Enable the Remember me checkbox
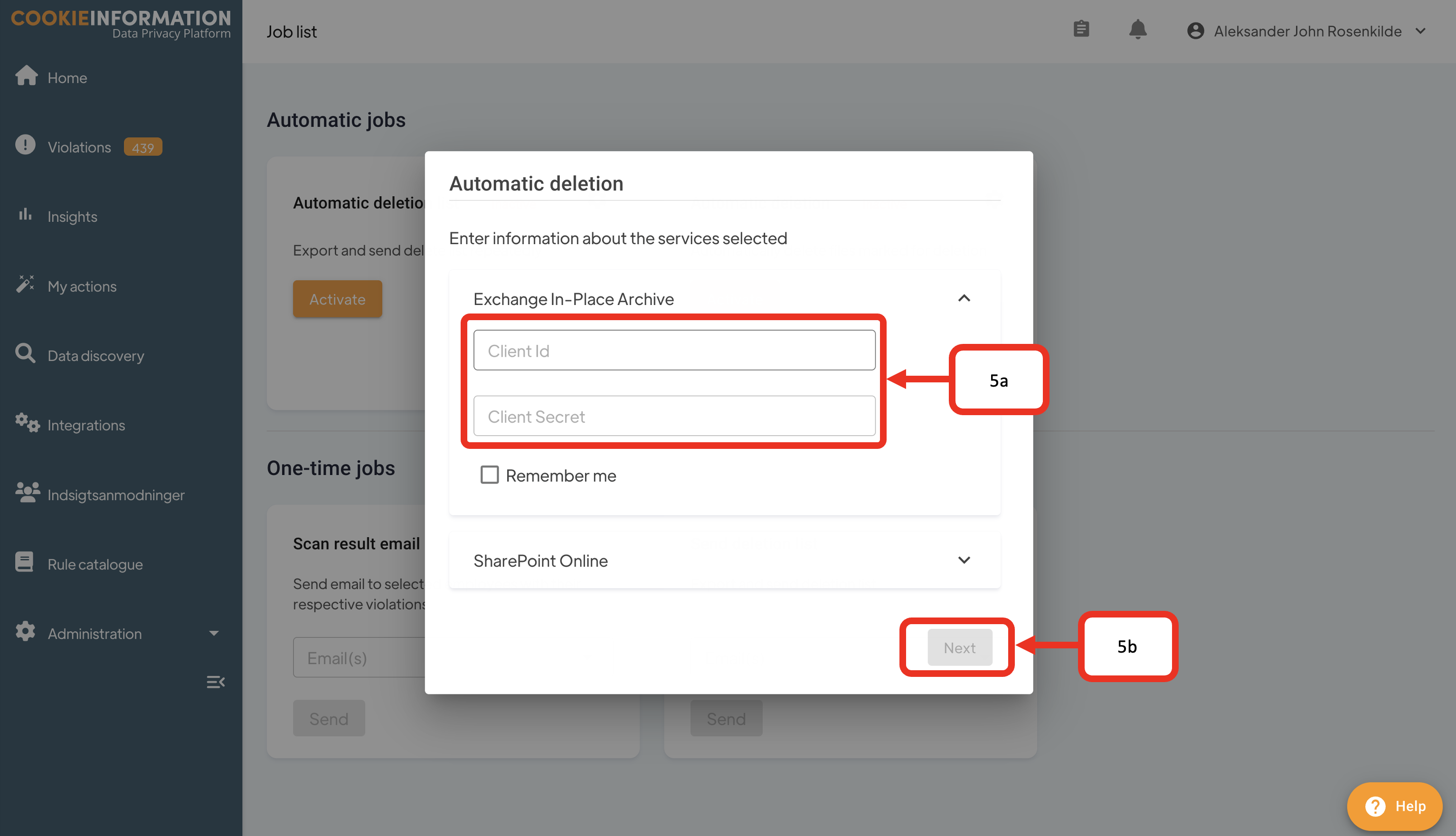This screenshot has width=1456, height=836. tap(490, 475)
